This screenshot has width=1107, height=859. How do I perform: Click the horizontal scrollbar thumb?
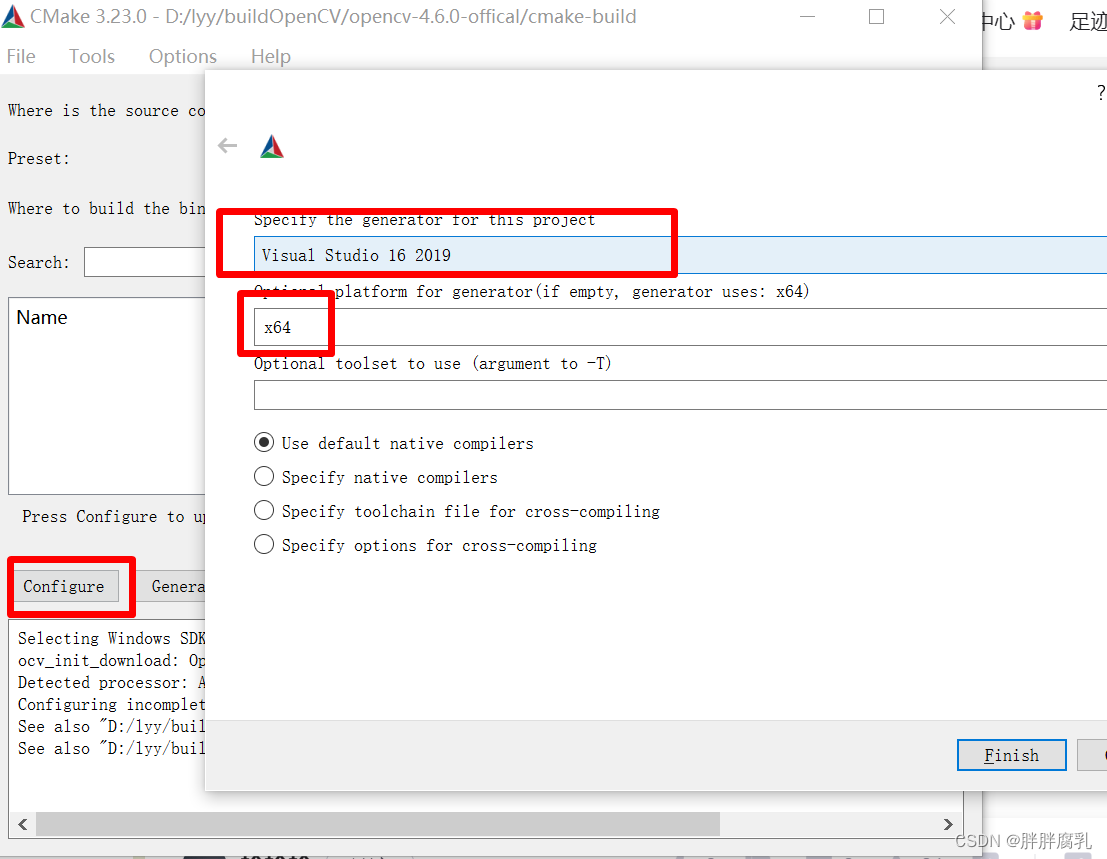(x=380, y=823)
